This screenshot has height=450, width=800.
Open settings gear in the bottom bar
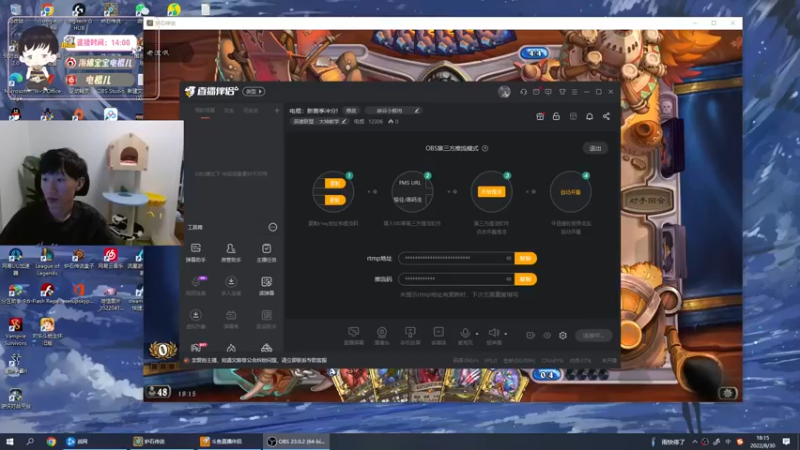pyautogui.click(x=563, y=335)
